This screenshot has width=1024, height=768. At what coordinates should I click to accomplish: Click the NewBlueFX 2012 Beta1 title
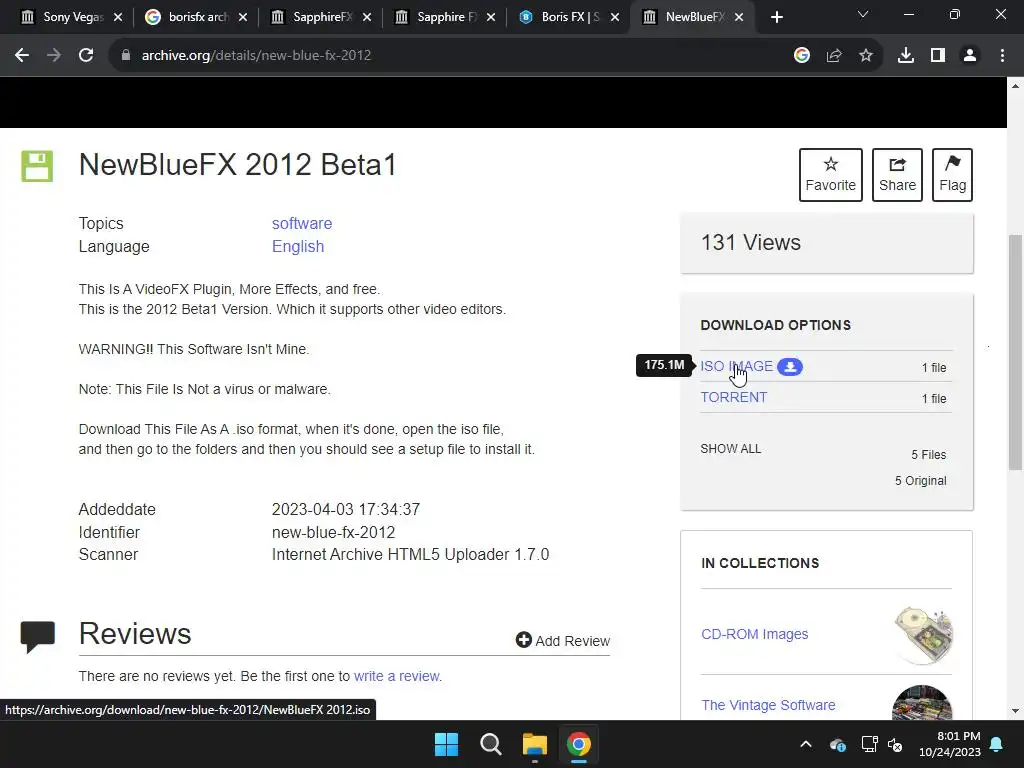[238, 165]
